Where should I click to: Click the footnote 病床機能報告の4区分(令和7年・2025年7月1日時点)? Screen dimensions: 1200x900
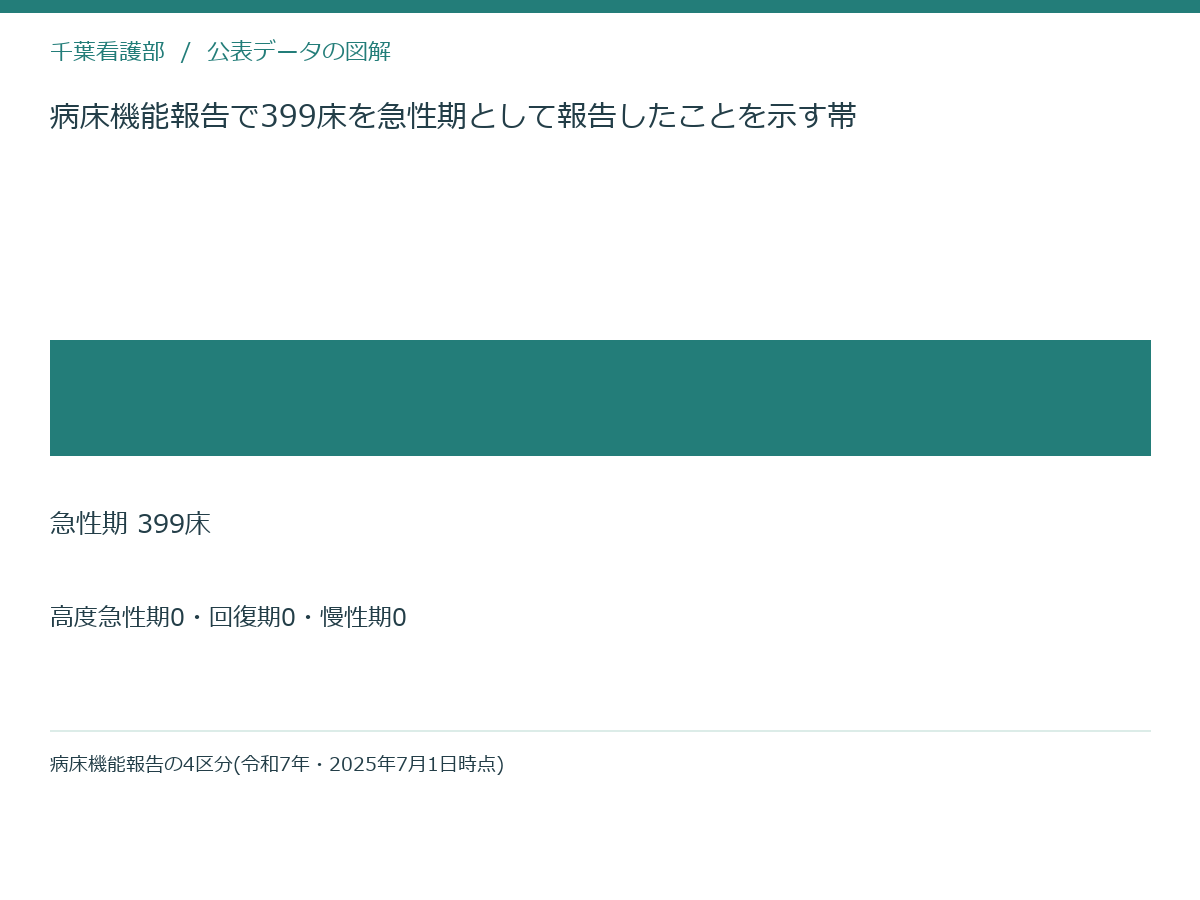277,764
